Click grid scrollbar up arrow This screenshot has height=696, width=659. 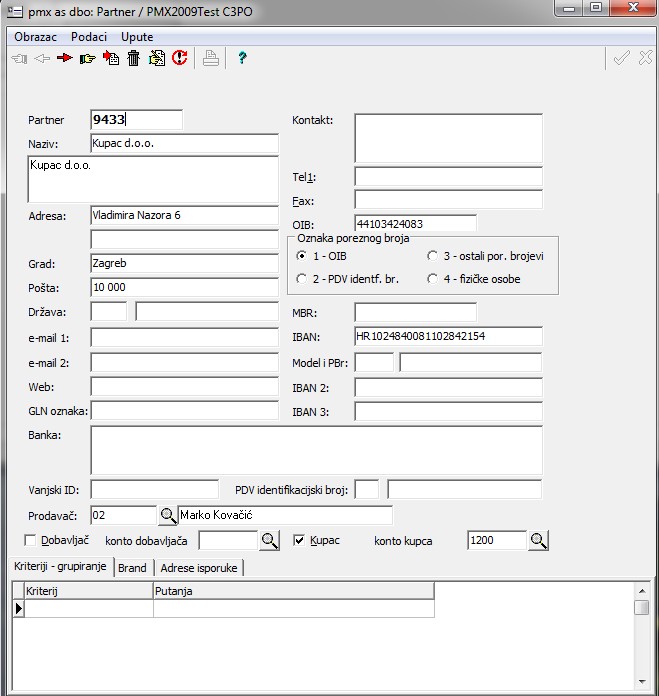tap(642, 591)
